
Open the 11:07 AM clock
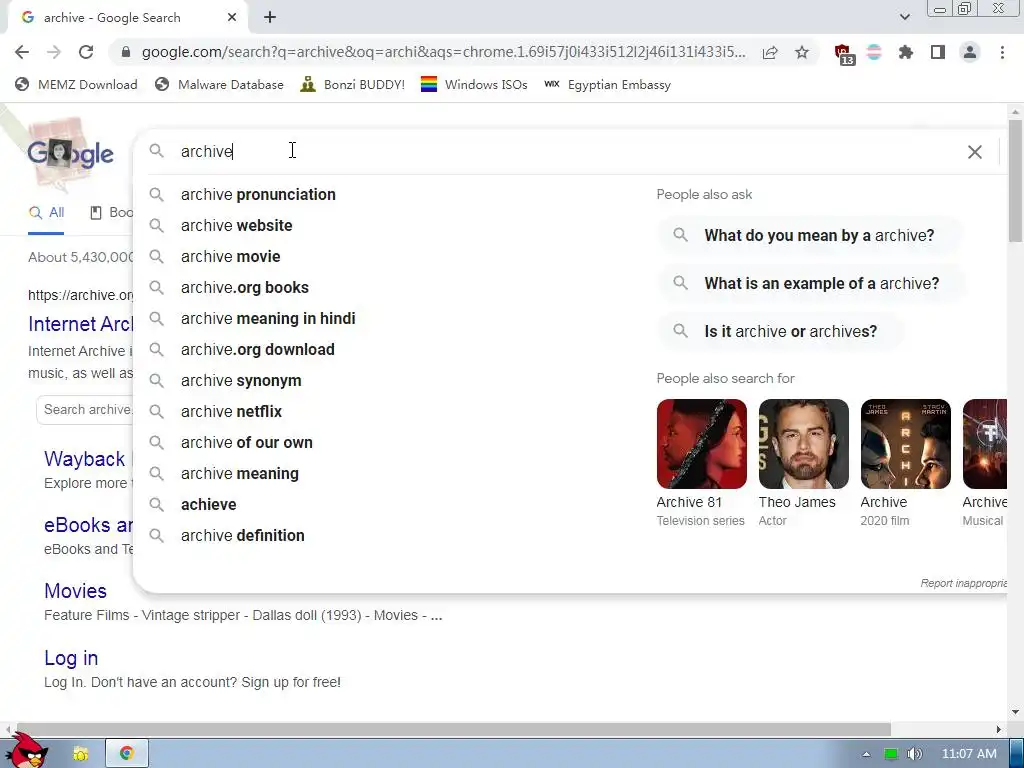pyautogui.click(x=969, y=754)
